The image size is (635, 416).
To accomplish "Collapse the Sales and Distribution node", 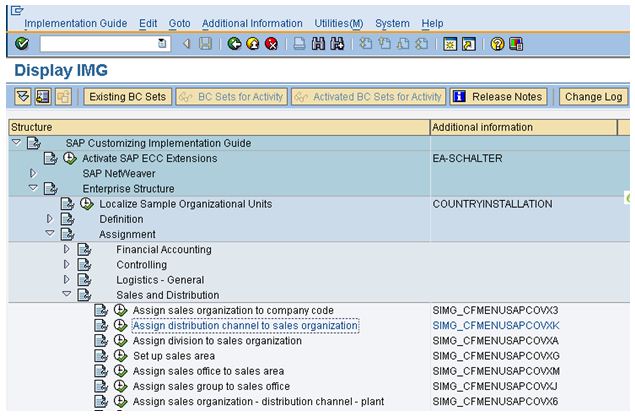I will point(67,295).
